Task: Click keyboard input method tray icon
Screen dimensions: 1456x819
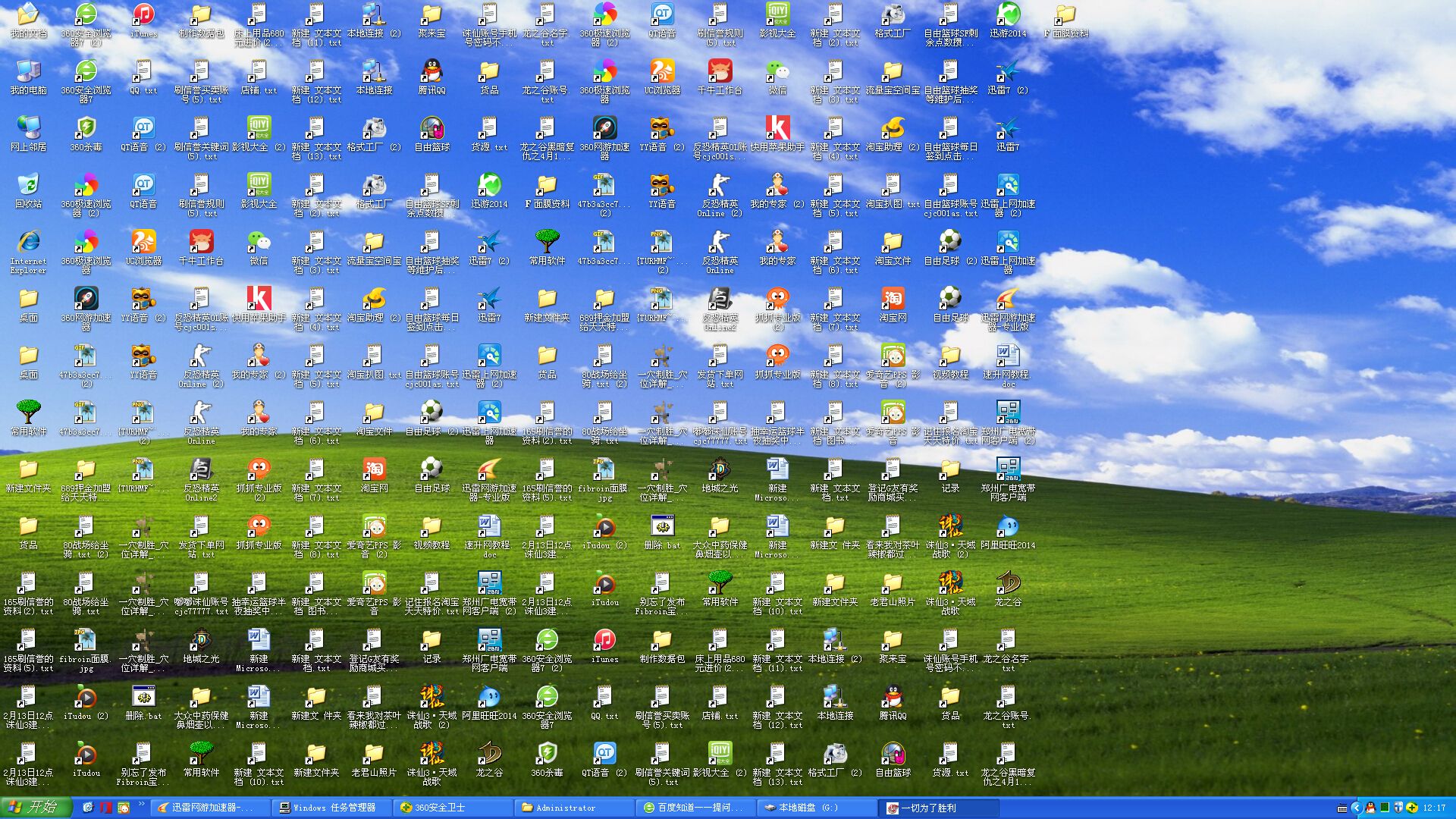Action: click(x=1341, y=808)
